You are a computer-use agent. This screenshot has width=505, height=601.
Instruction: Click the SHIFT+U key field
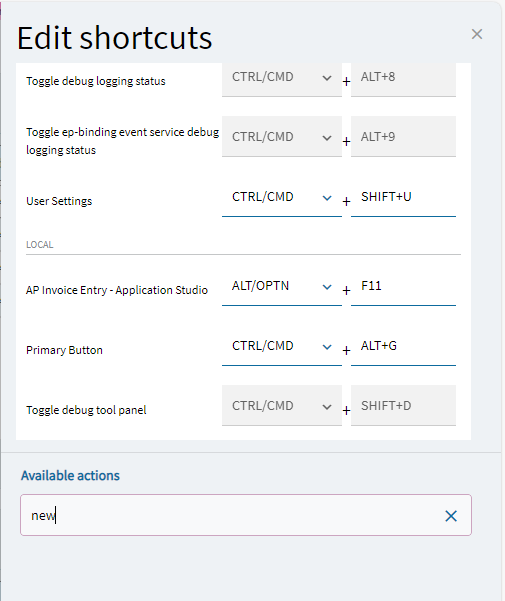403,197
